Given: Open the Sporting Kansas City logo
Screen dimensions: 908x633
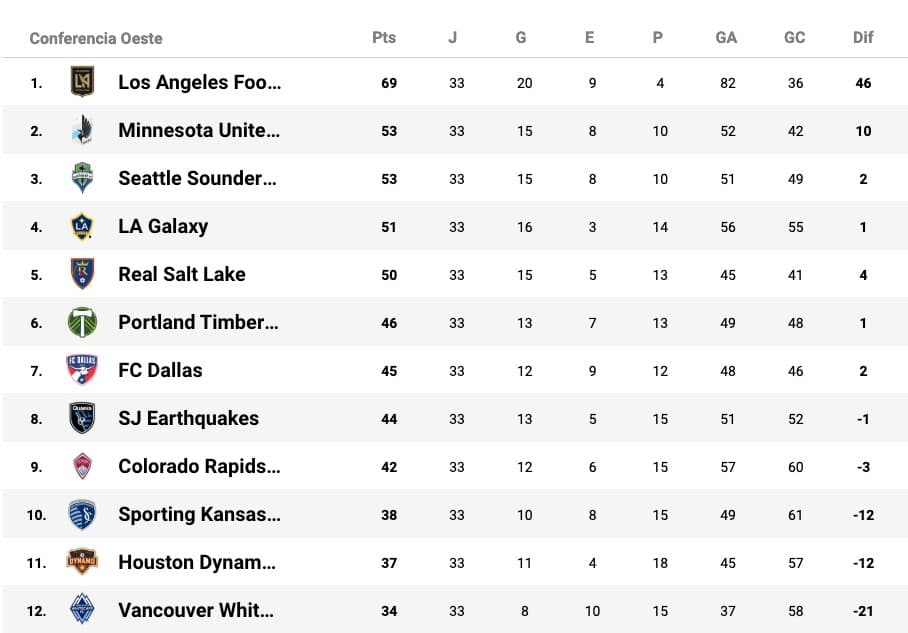Looking at the screenshot, I should click(82, 514).
